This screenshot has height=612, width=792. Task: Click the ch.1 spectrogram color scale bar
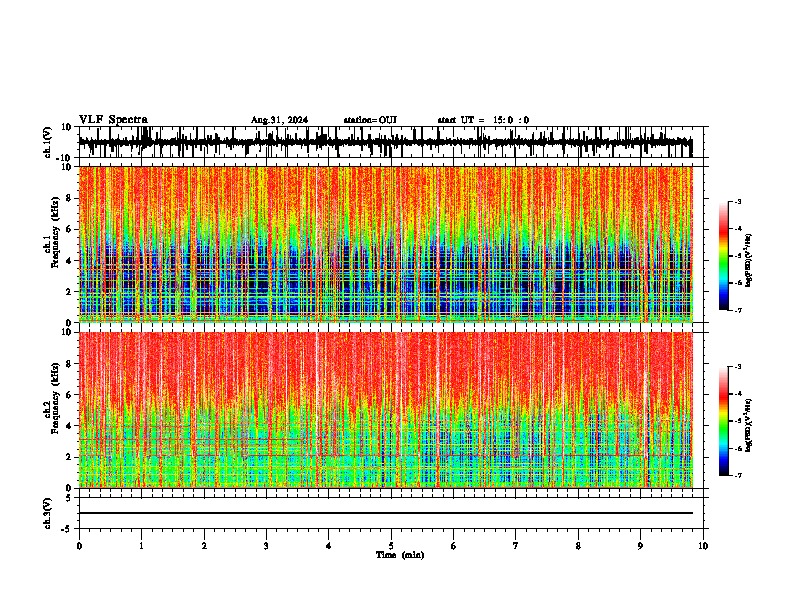(x=724, y=256)
